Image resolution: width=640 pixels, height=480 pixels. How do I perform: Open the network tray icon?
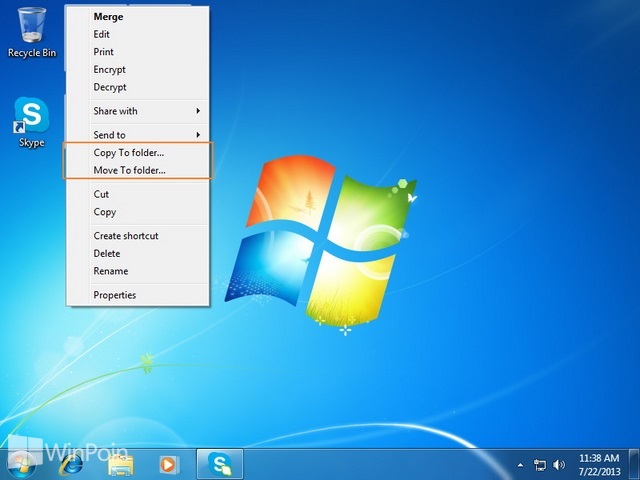[x=540, y=464]
